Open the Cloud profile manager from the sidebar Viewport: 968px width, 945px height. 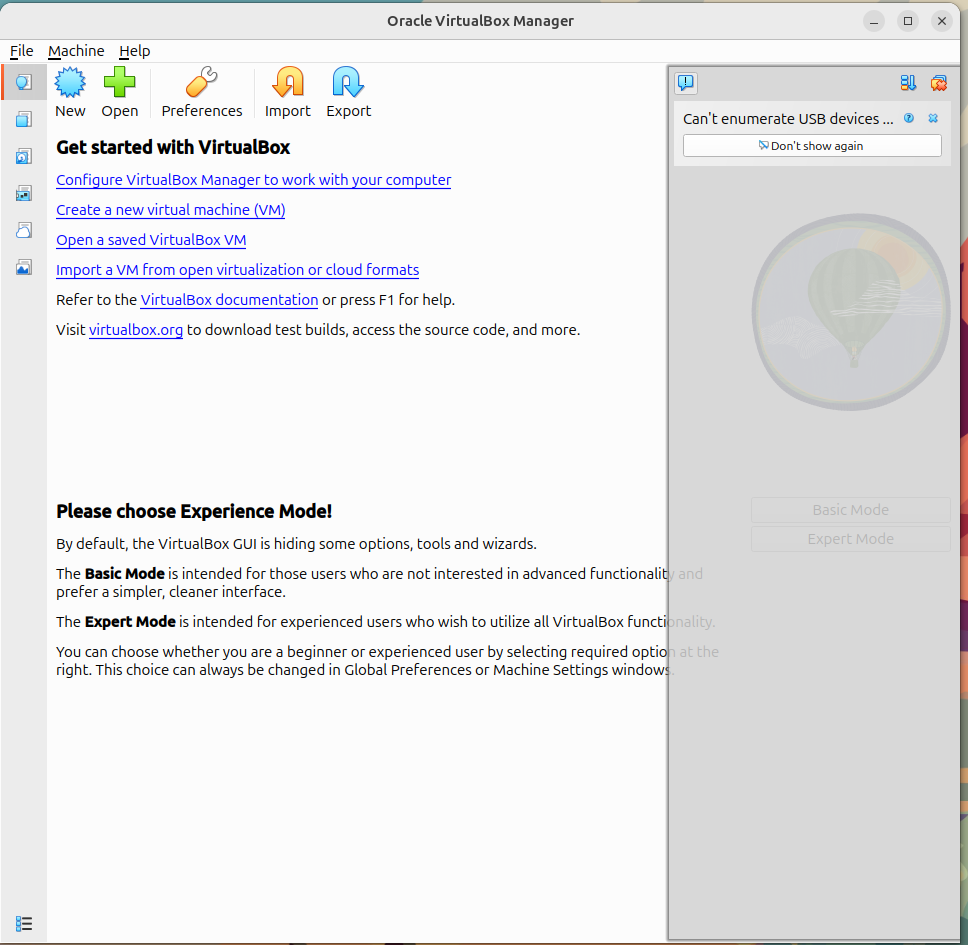tap(23, 230)
